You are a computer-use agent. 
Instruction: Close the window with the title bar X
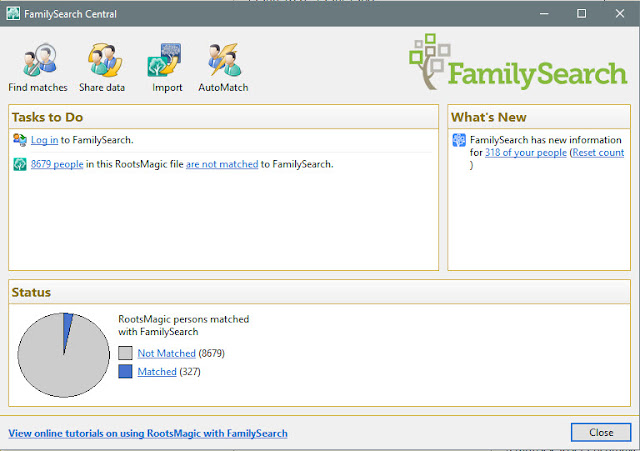click(620, 13)
